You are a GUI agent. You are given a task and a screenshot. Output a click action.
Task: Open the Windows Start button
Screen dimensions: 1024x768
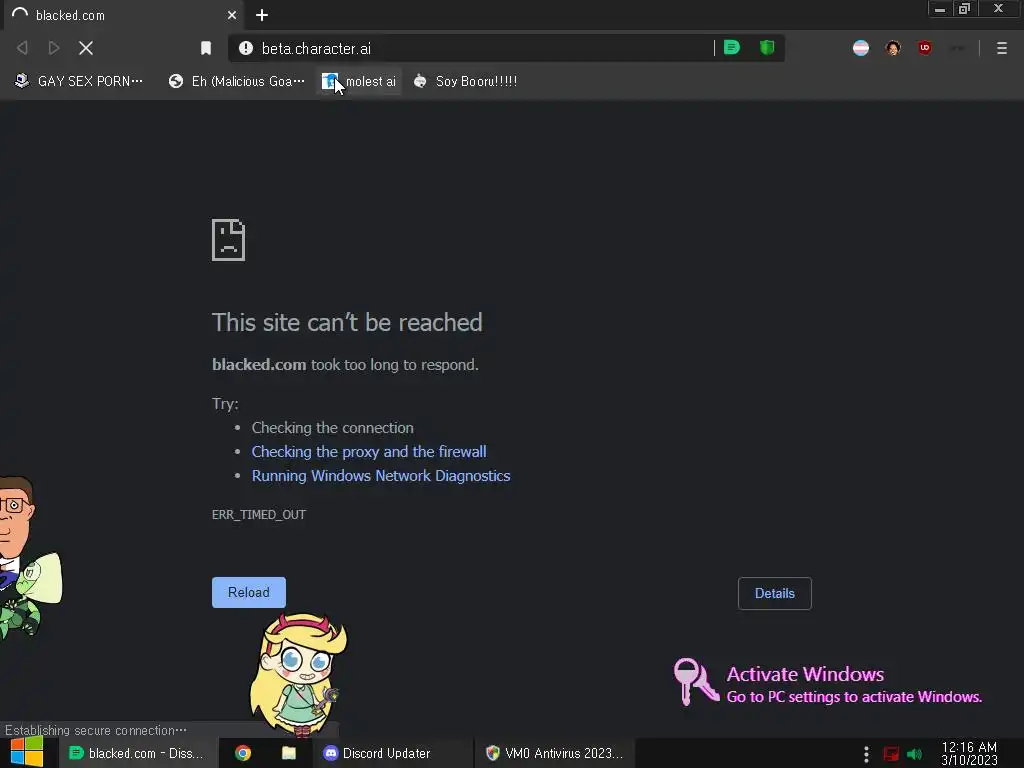click(27, 752)
